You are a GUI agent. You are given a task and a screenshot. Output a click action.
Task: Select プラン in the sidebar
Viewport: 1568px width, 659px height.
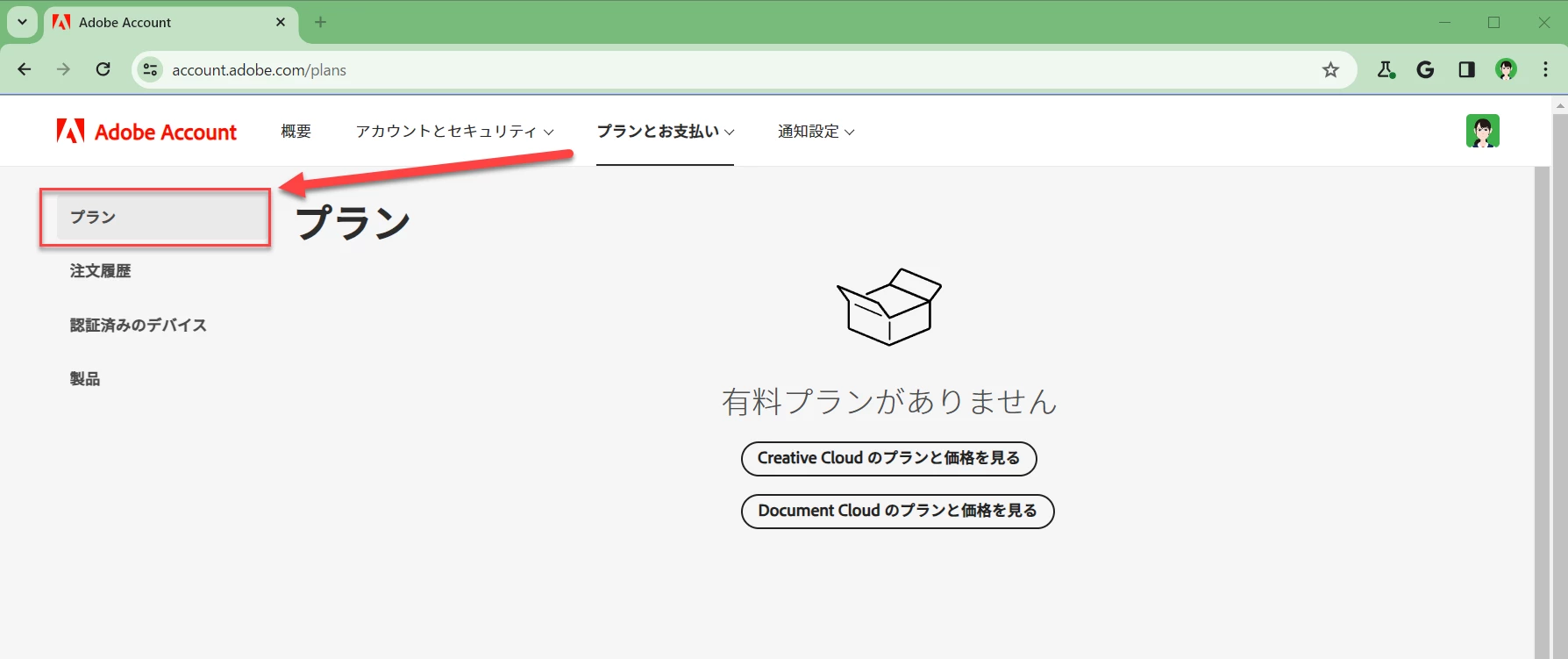[x=162, y=217]
